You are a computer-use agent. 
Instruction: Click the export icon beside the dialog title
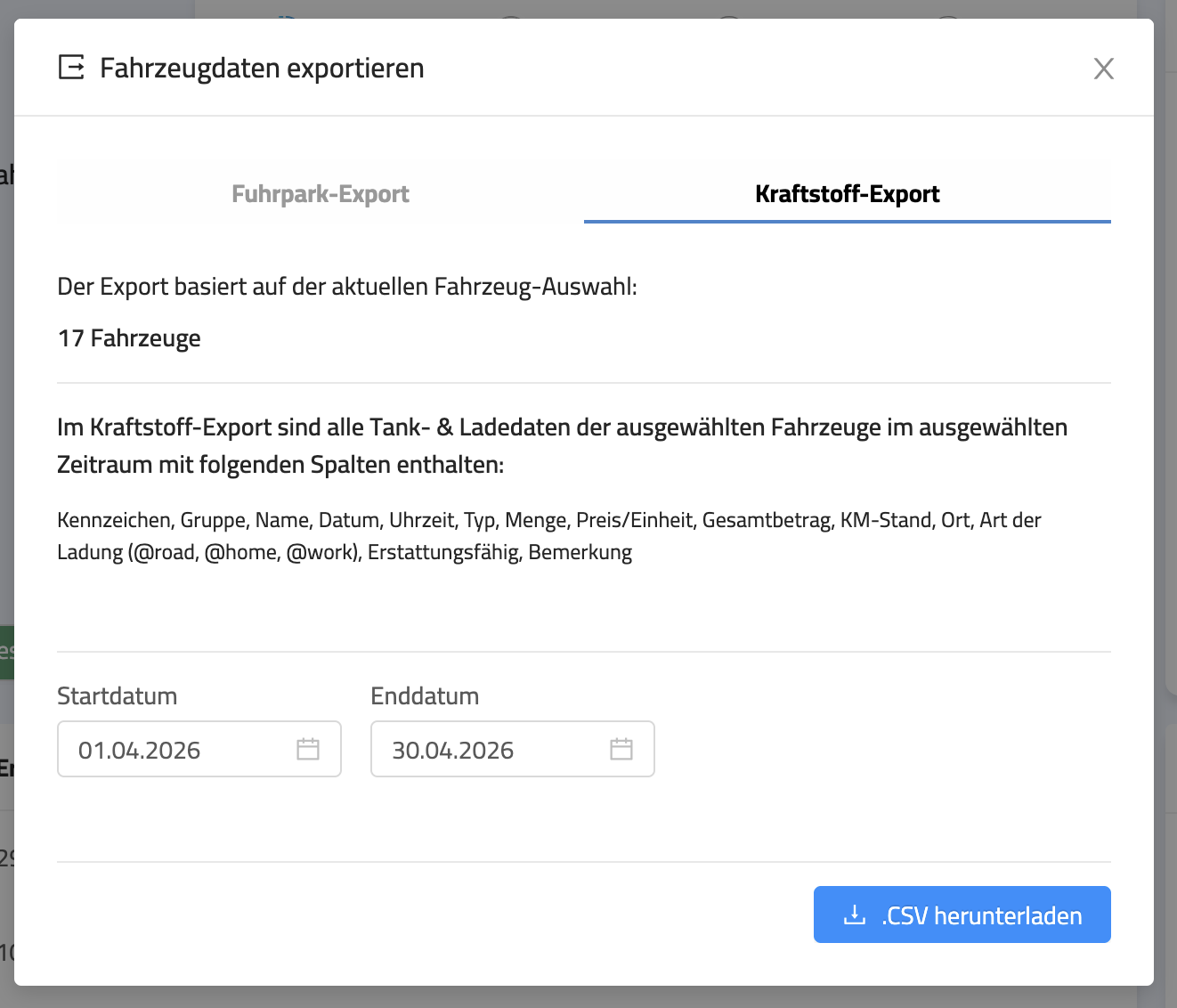(x=71, y=68)
